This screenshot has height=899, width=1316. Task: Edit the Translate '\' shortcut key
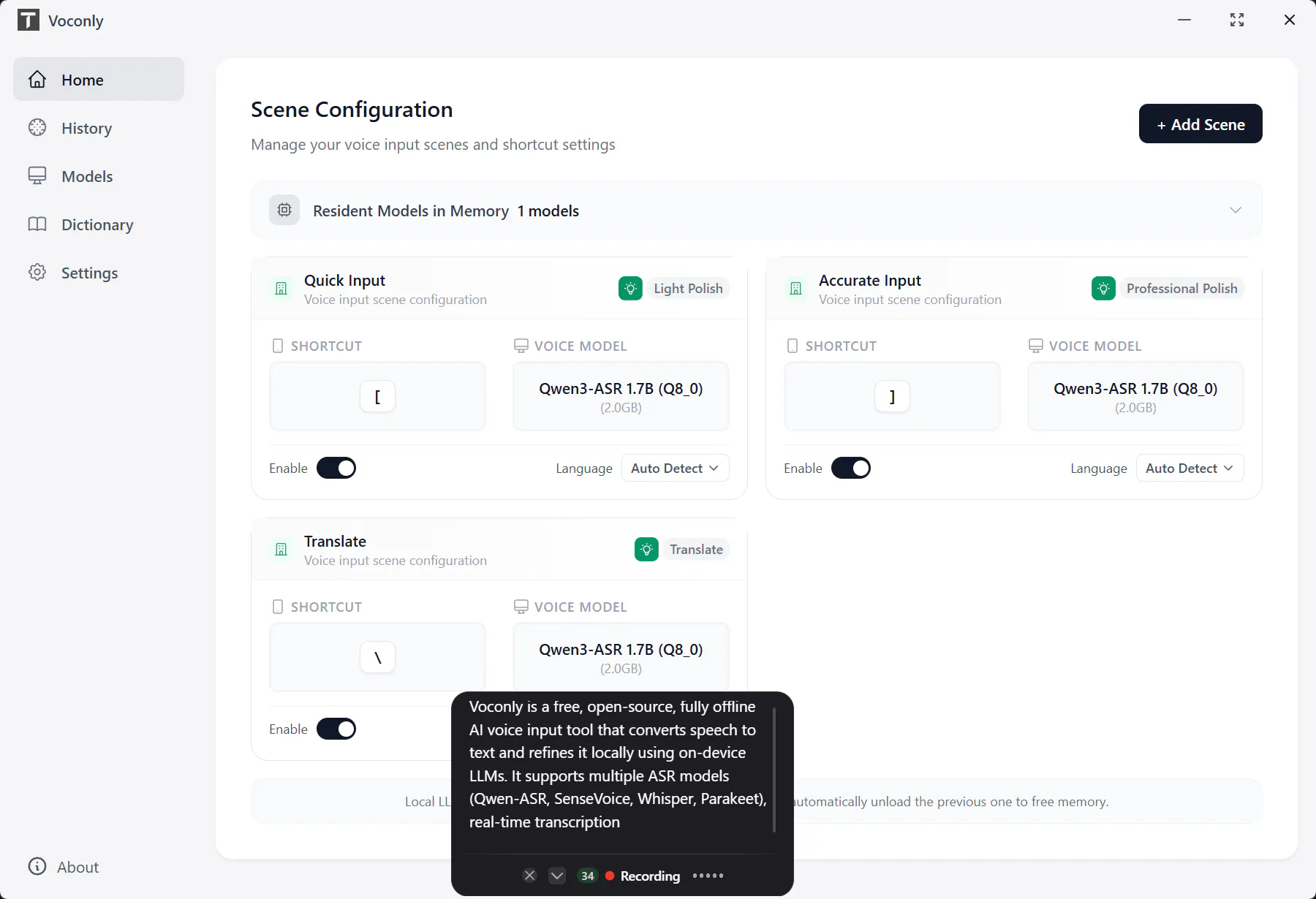pos(378,657)
